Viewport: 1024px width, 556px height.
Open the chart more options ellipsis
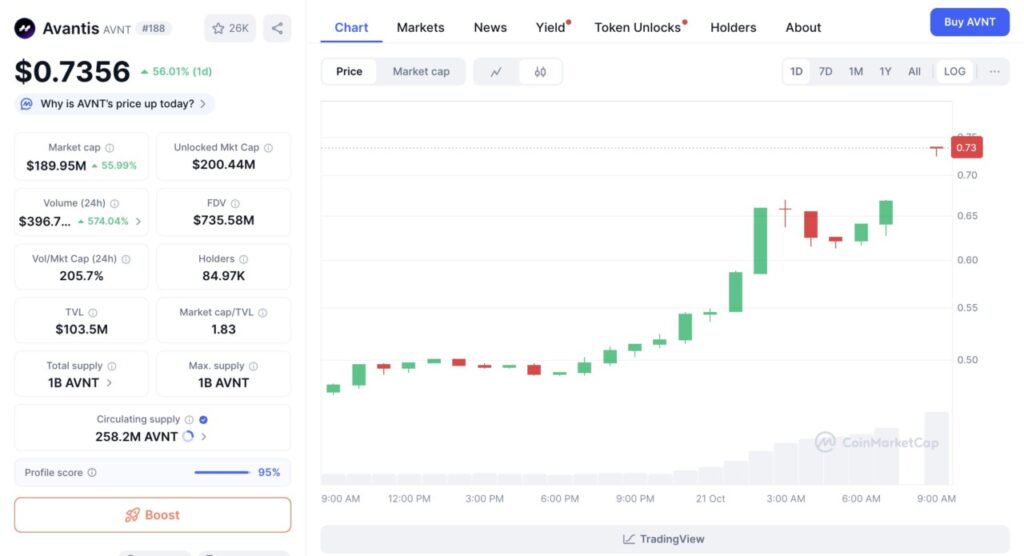point(994,72)
